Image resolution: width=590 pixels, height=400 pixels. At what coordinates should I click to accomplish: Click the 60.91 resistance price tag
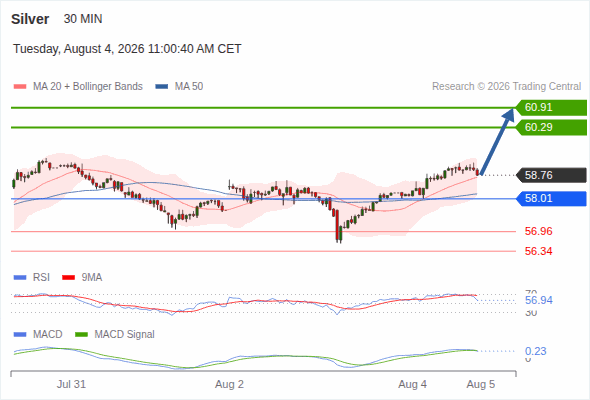(x=551, y=108)
